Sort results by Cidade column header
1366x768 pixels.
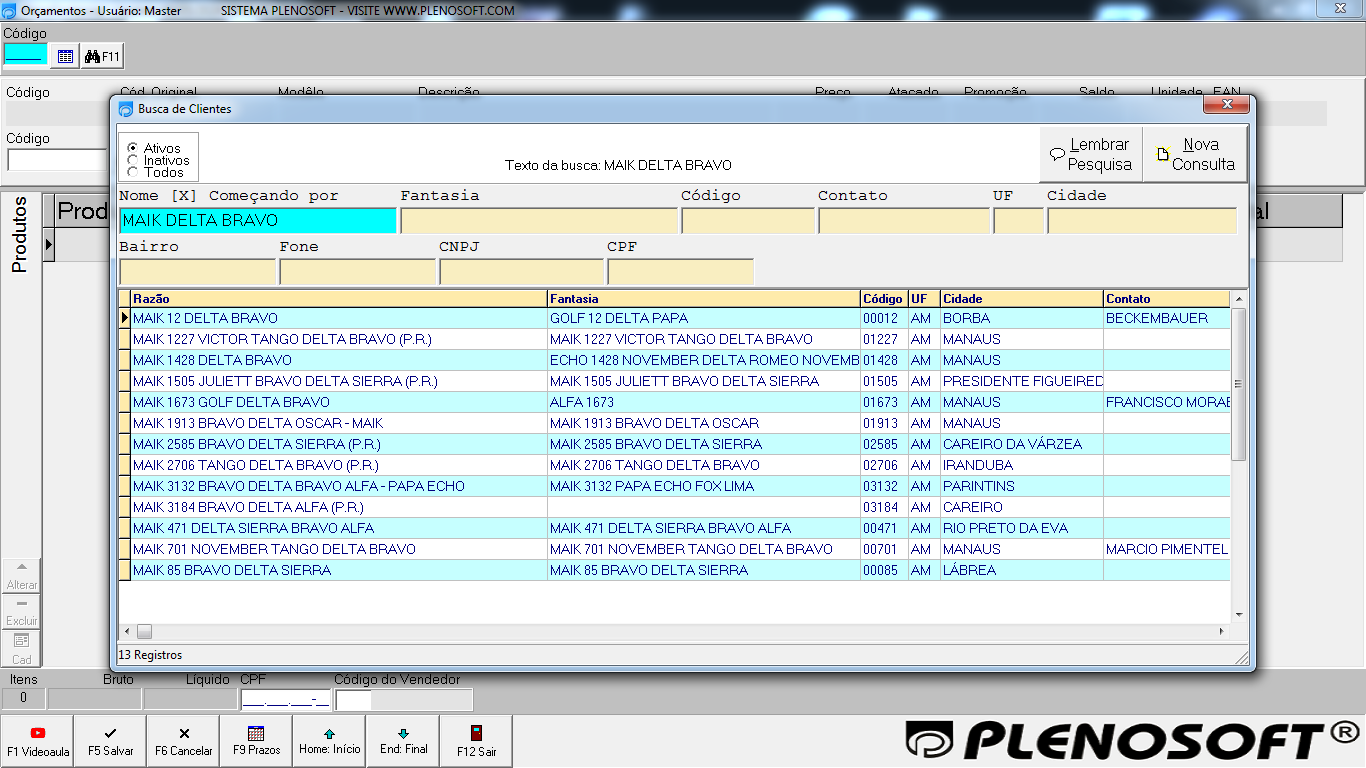click(x=1021, y=299)
